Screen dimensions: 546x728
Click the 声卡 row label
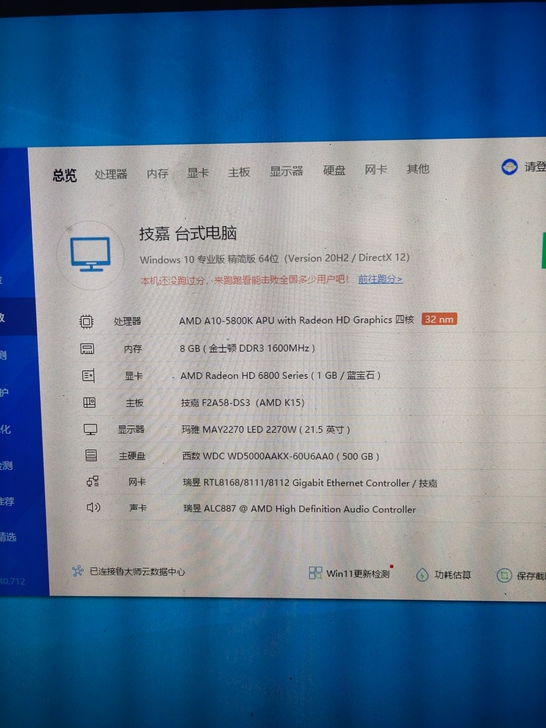(138, 508)
